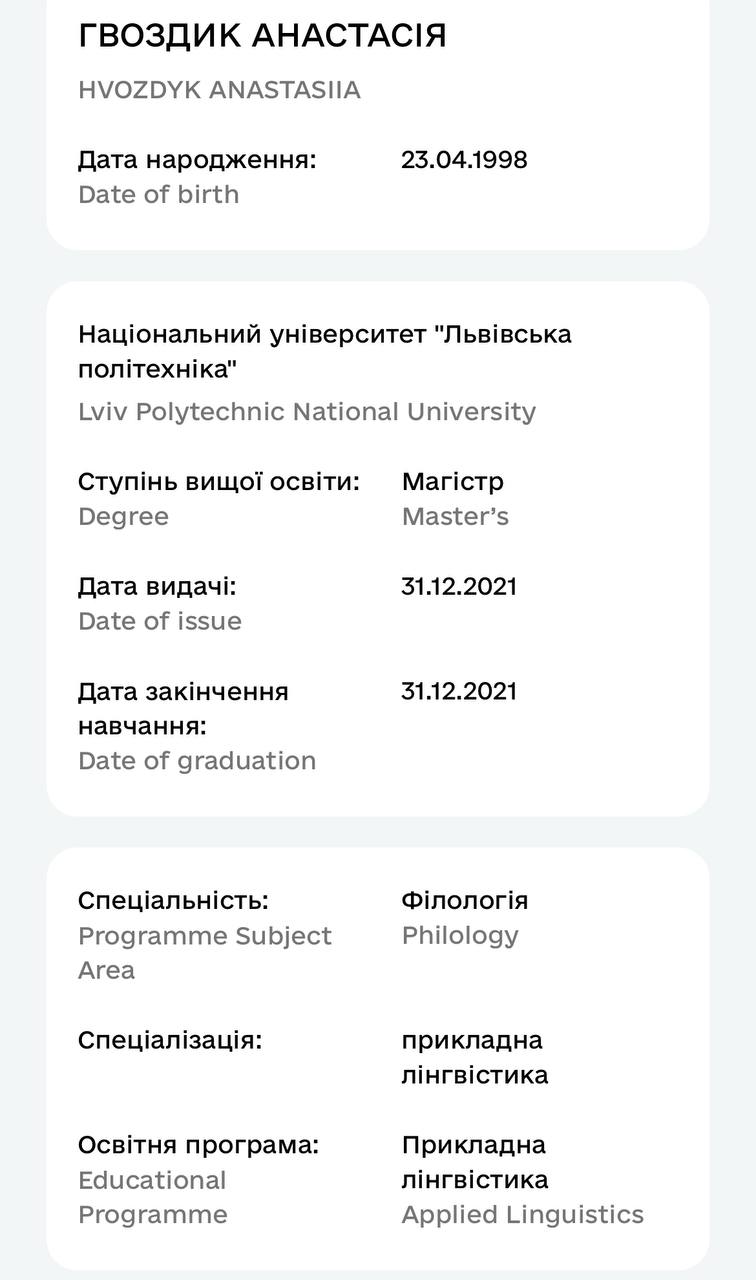Viewport: 756px width, 1280px height.
Task: Tap the Philology English text
Action: click(460, 936)
